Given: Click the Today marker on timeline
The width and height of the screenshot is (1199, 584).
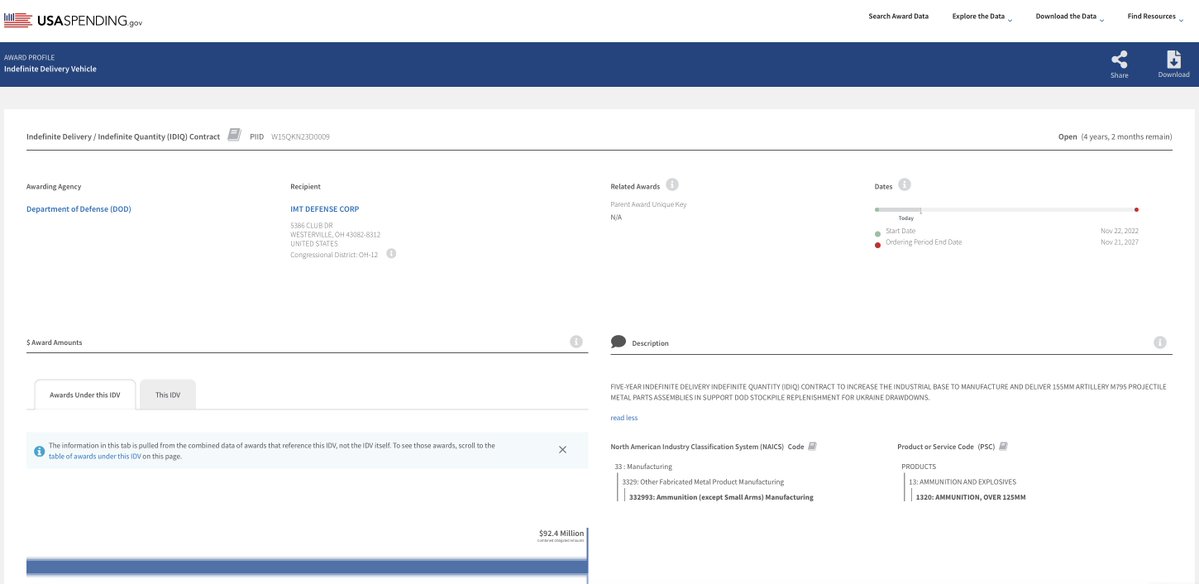Looking at the screenshot, I should pyautogui.click(x=906, y=218).
